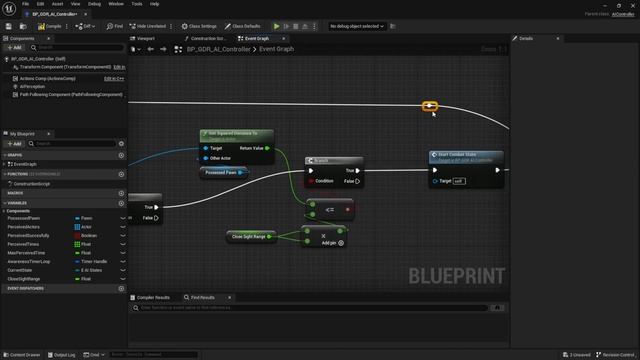Click the icon next to debug object dropdown

coord(393,26)
